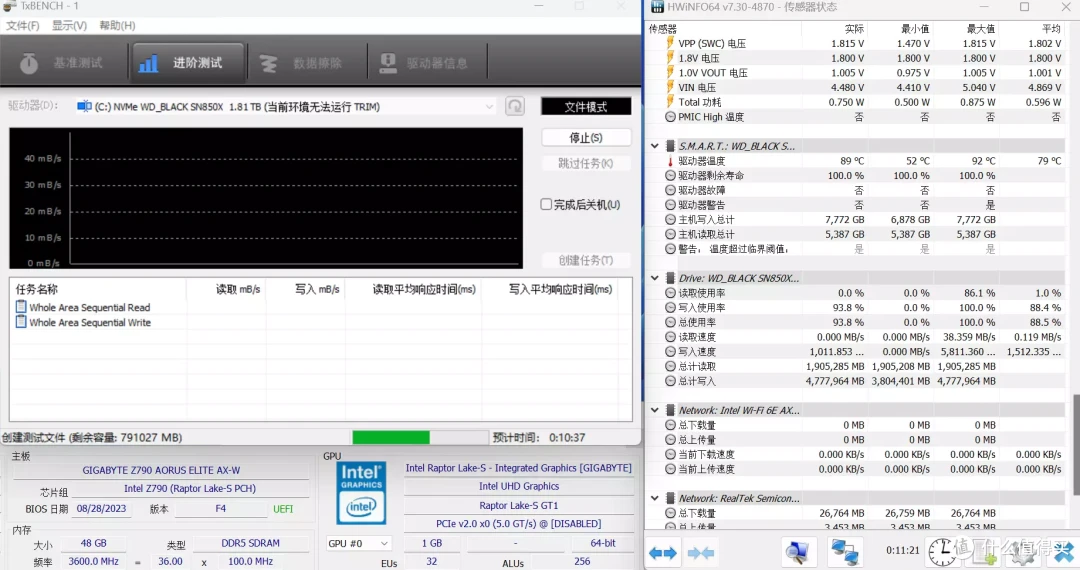Click the HWiNFO64 title bar app icon
Viewport: 1080px width, 570px height.
tap(657, 7)
